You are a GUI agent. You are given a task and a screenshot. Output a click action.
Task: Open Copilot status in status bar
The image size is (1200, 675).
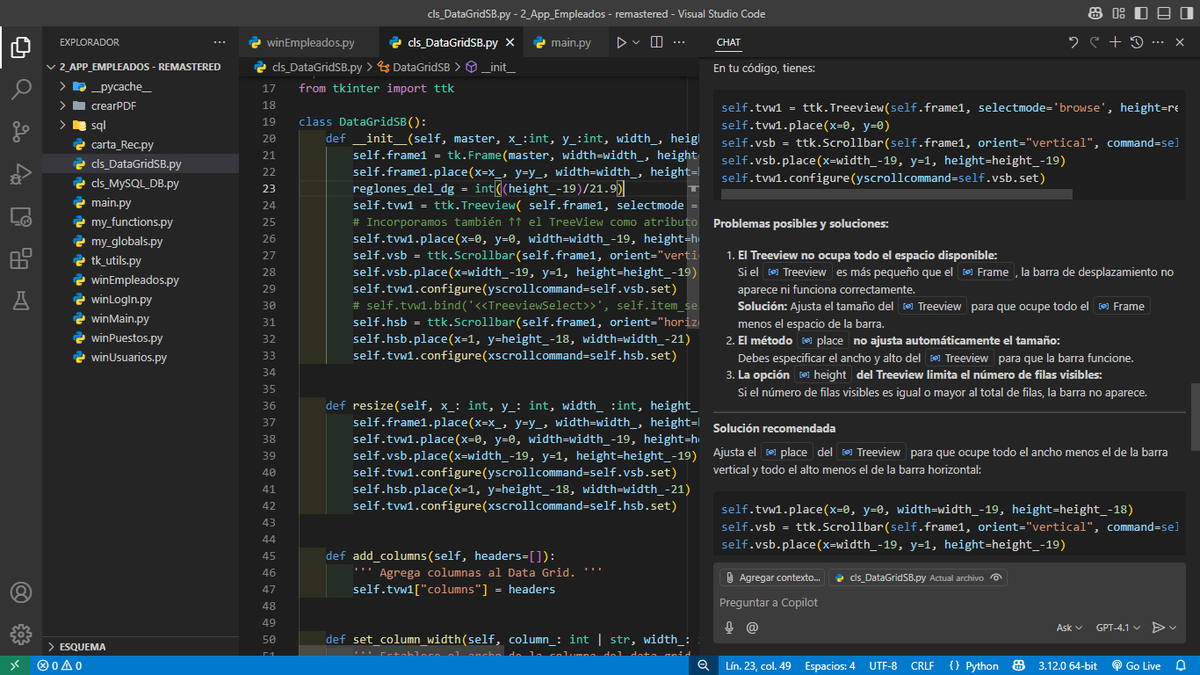click(1019, 665)
